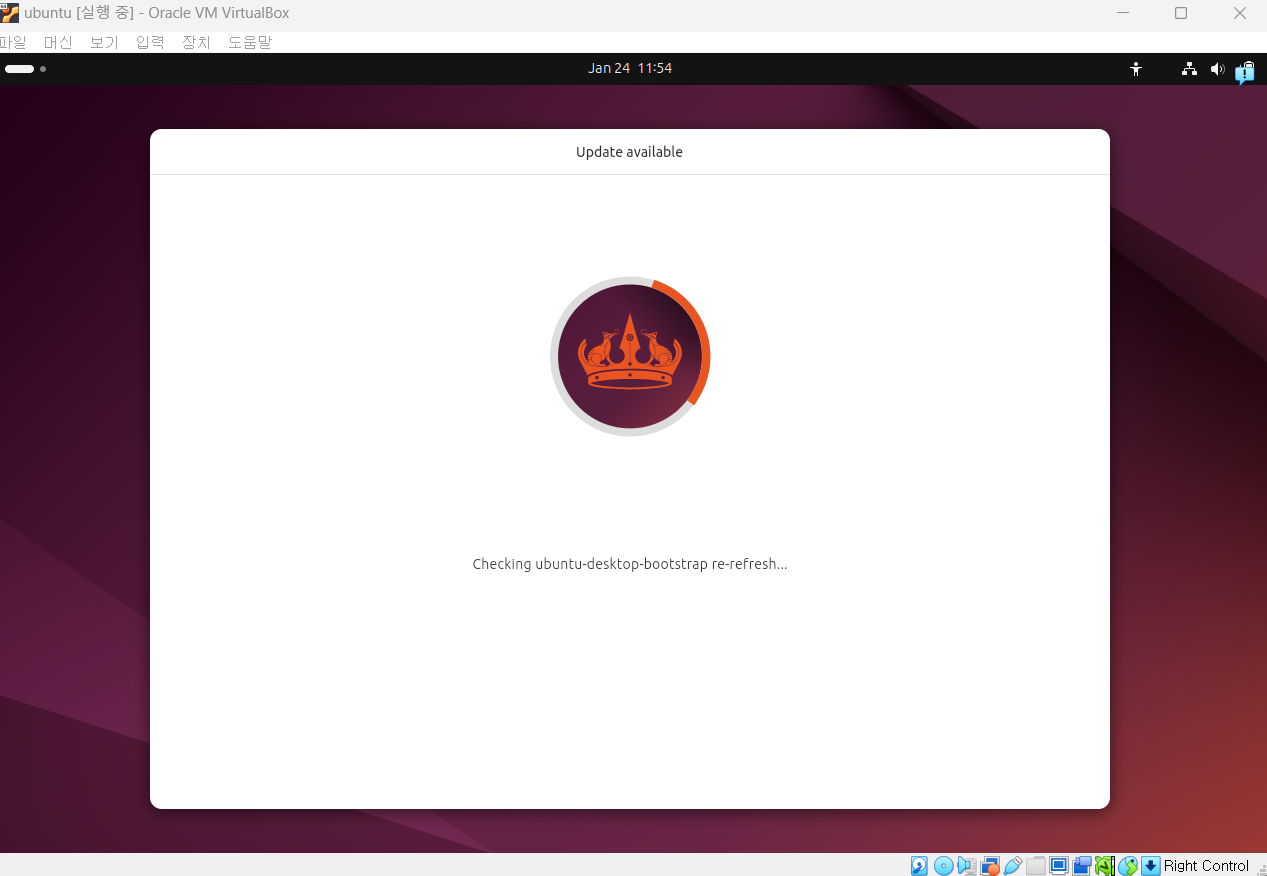Minimize the VirtualBox window

pyautogui.click(x=1122, y=13)
